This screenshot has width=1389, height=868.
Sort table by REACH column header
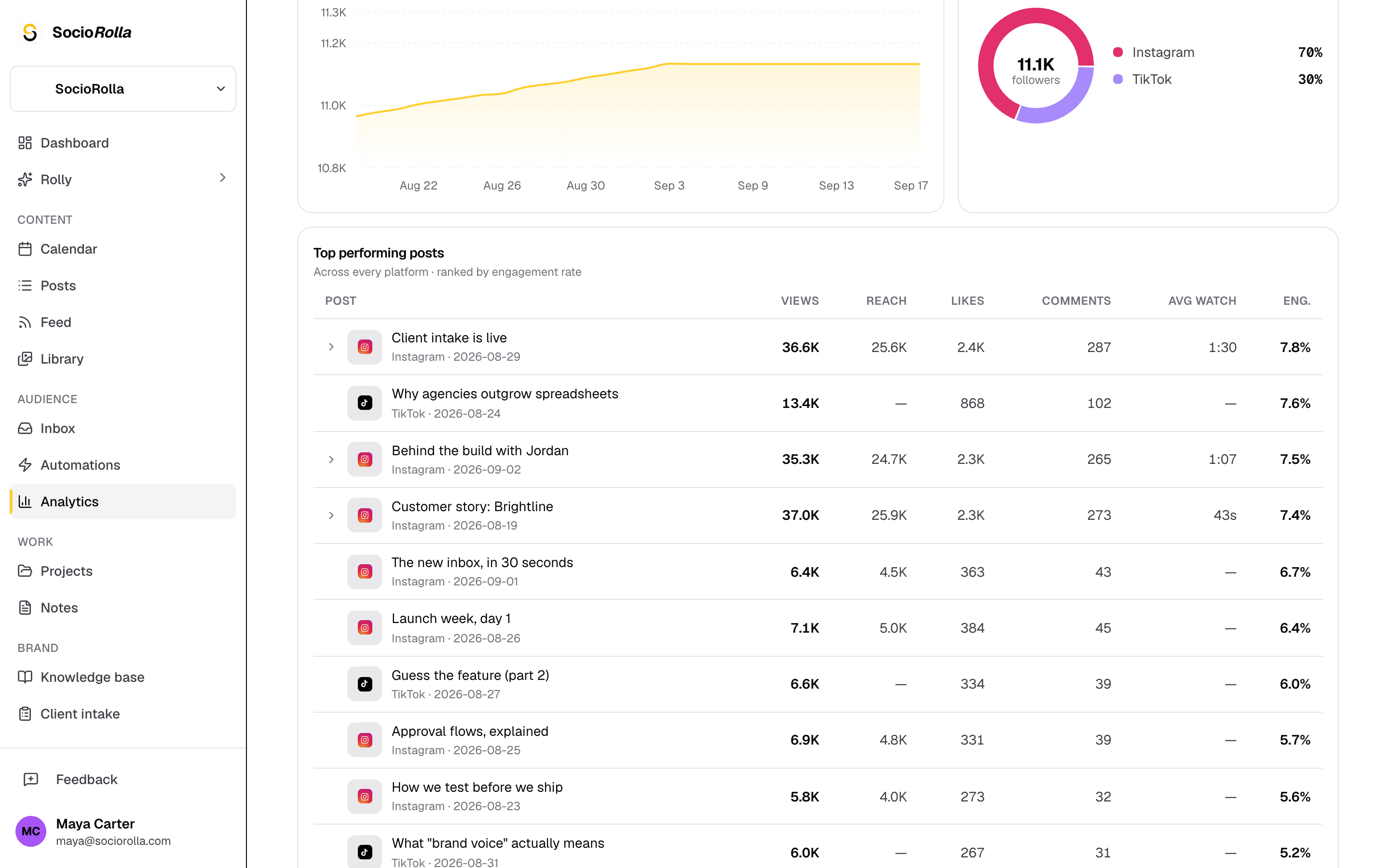point(886,301)
